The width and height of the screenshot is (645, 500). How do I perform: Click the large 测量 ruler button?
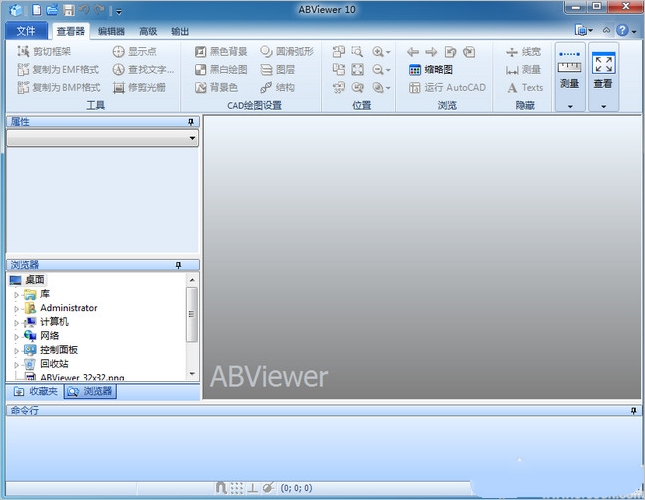point(570,70)
